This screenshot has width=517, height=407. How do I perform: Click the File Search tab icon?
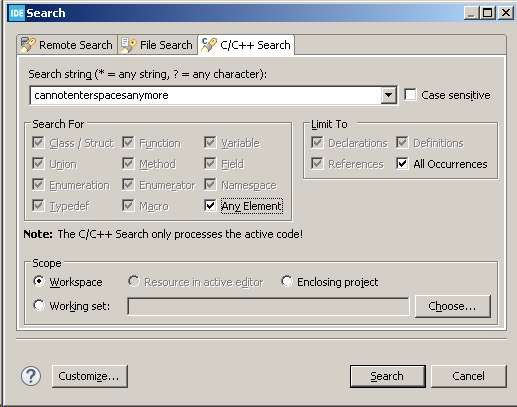[x=128, y=45]
